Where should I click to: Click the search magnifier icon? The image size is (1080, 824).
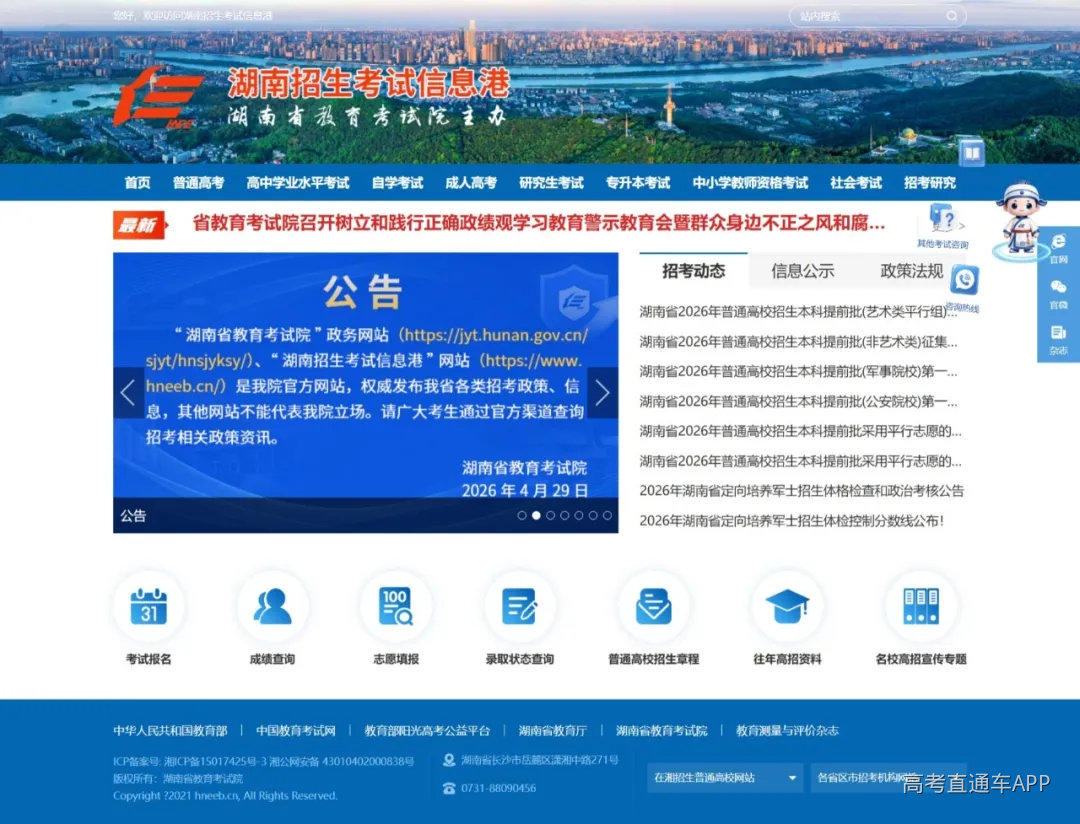pyautogui.click(x=951, y=16)
